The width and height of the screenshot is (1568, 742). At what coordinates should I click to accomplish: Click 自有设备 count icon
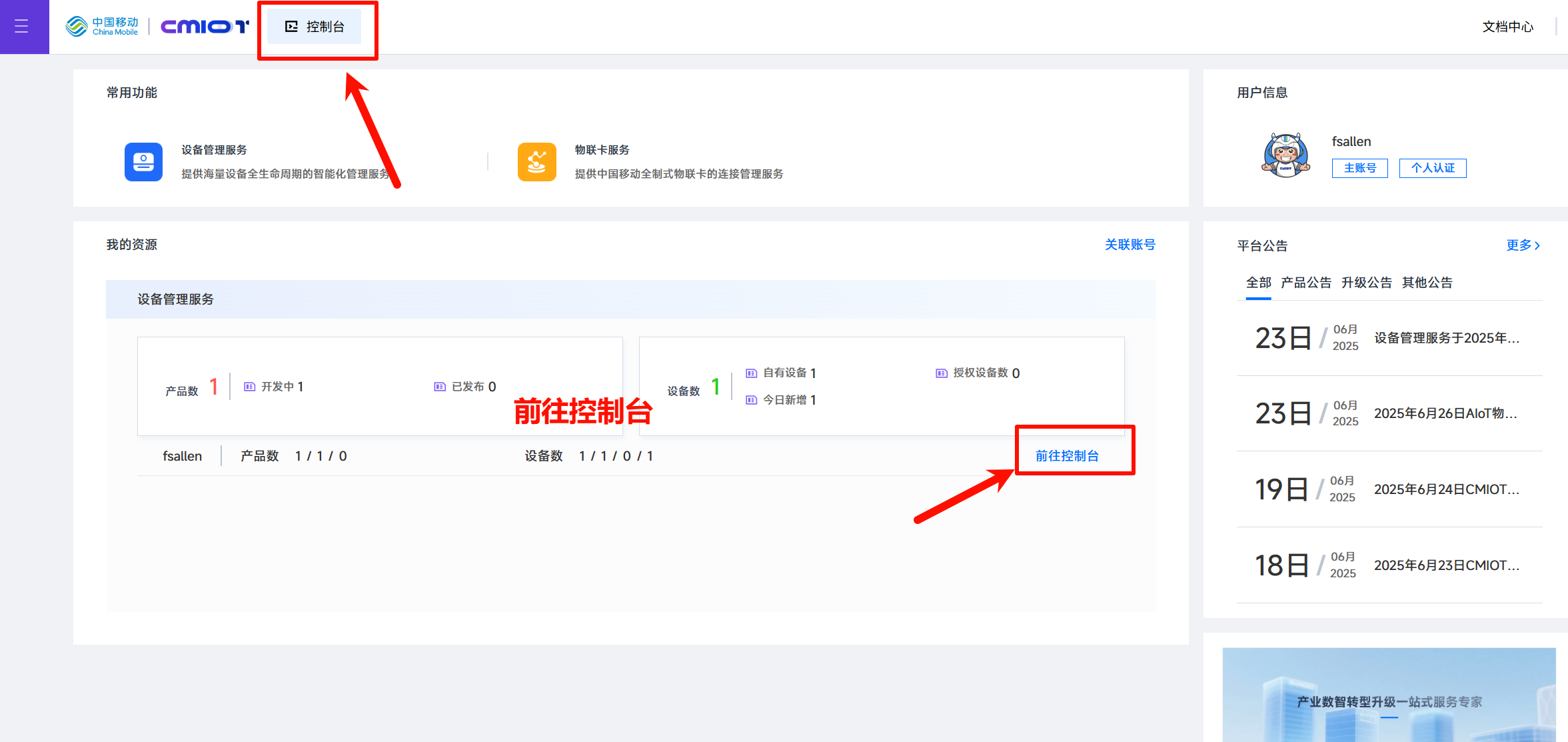pyautogui.click(x=752, y=373)
